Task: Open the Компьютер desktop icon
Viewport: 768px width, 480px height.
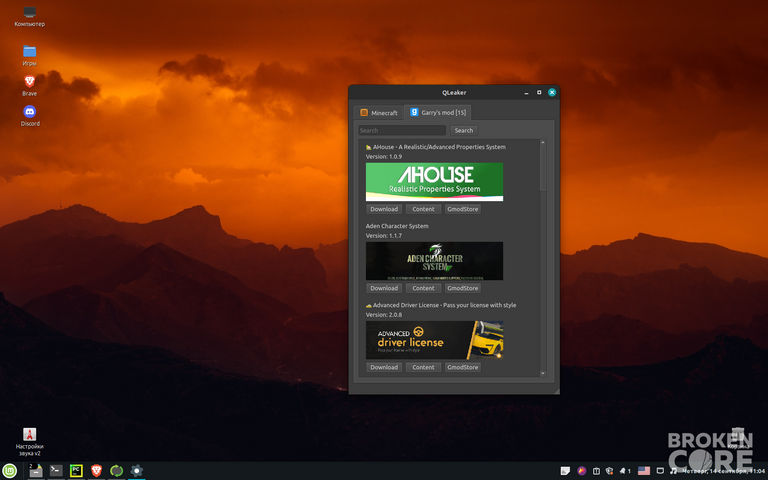Action: click(x=29, y=16)
